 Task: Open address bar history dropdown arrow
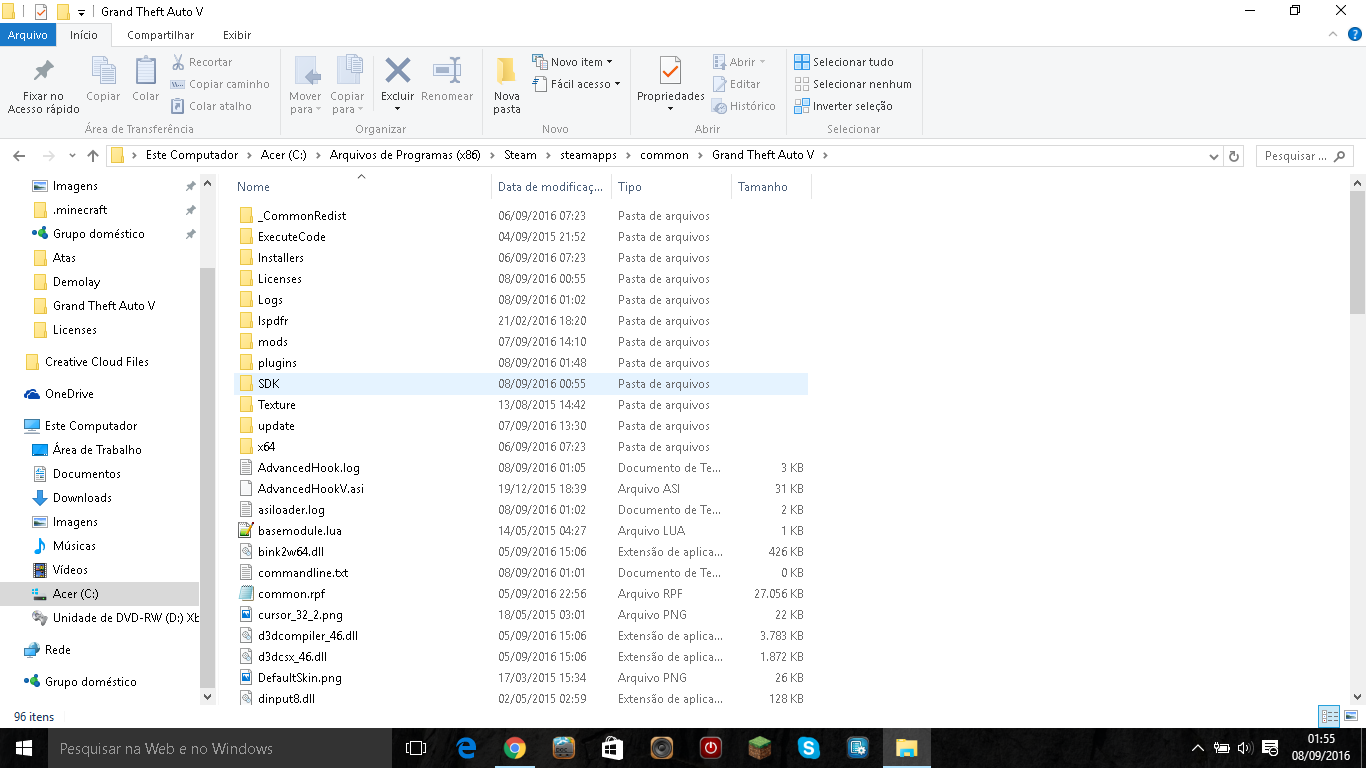coord(1214,156)
